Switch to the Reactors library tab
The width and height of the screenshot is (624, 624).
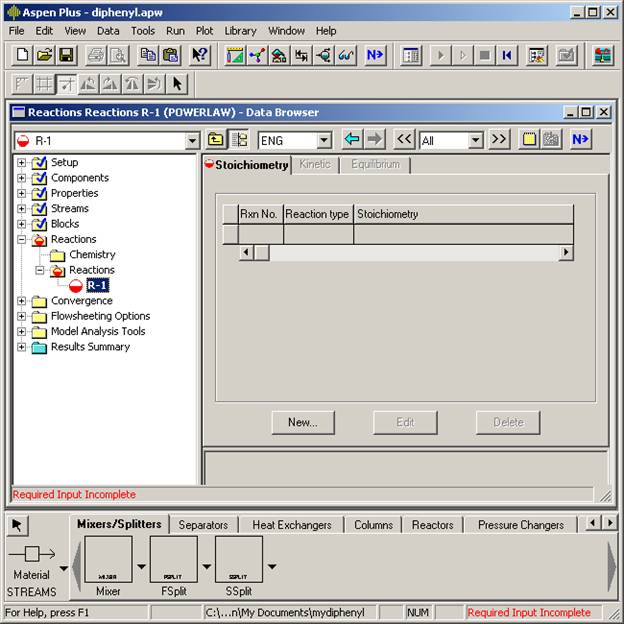point(432,525)
